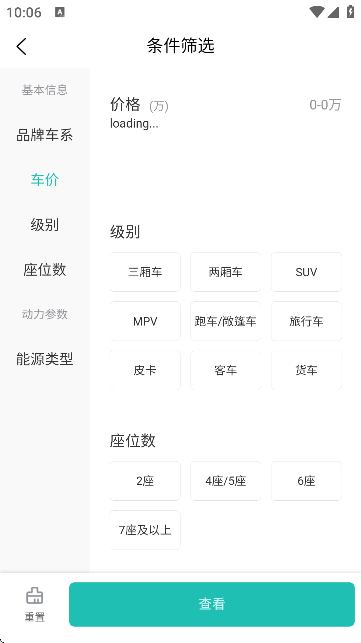The width and height of the screenshot is (361, 643).
Task: Choose the 两厢车 filter chip
Action: point(226,272)
